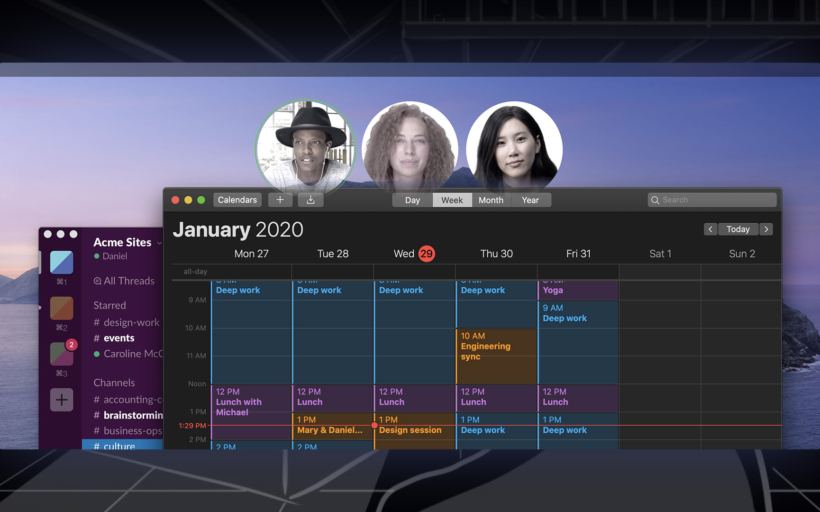Open All Threads in Slack sidebar

(124, 281)
